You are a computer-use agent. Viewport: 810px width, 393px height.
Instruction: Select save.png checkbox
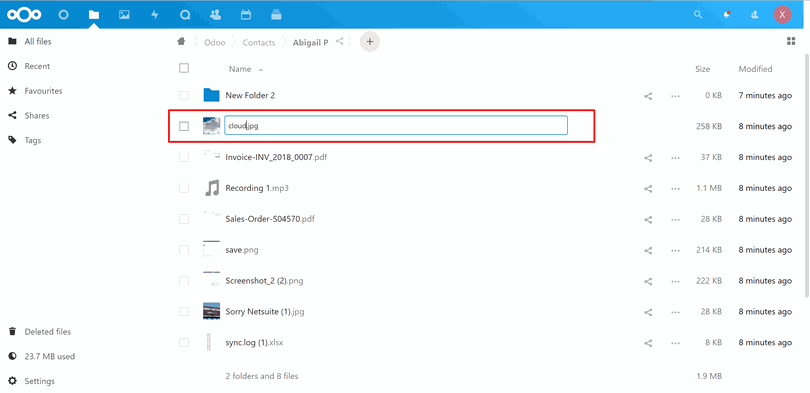click(x=184, y=250)
